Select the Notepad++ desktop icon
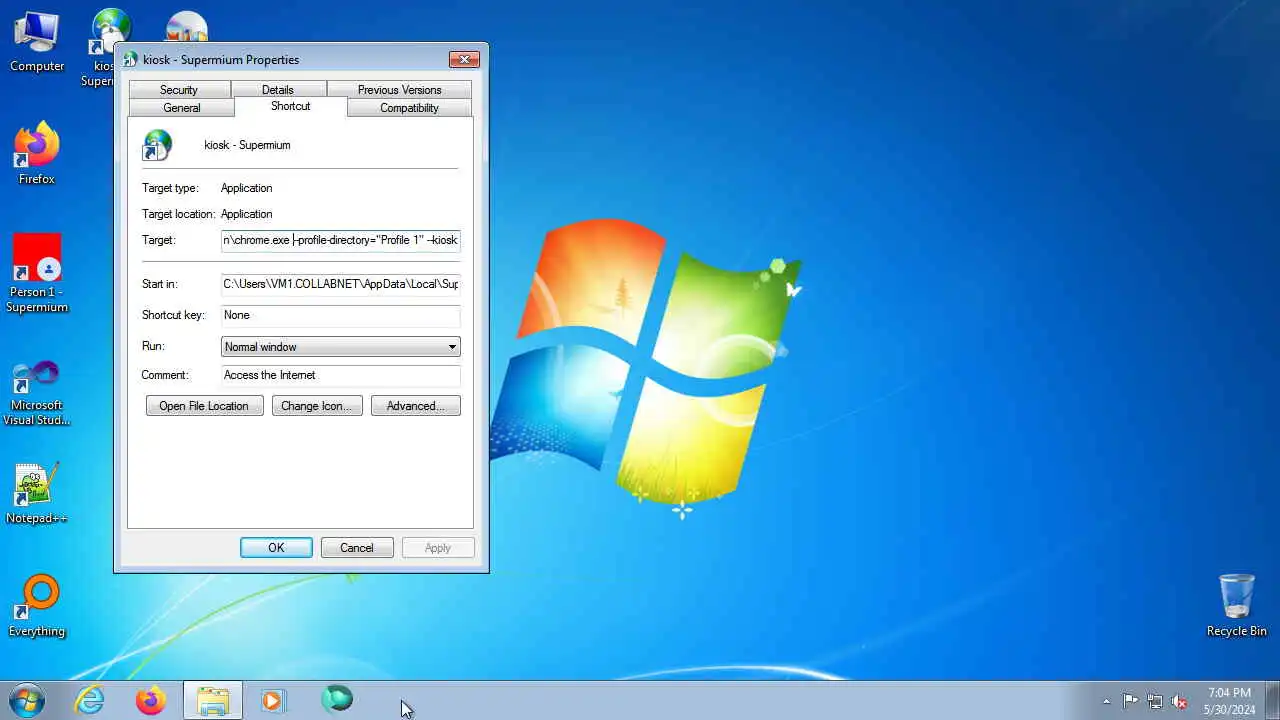This screenshot has height=720, width=1280. (37, 494)
